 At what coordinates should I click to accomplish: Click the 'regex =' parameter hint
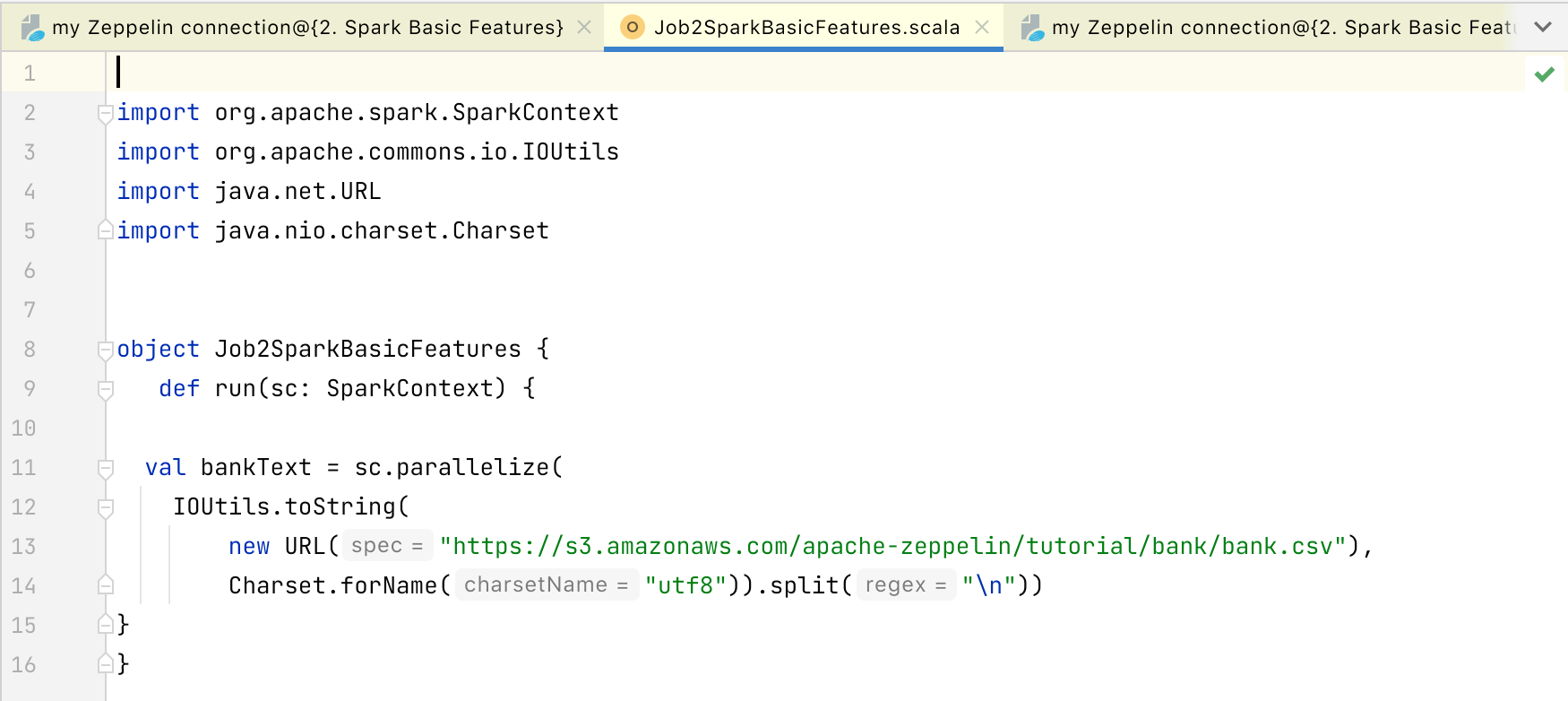coord(906,584)
